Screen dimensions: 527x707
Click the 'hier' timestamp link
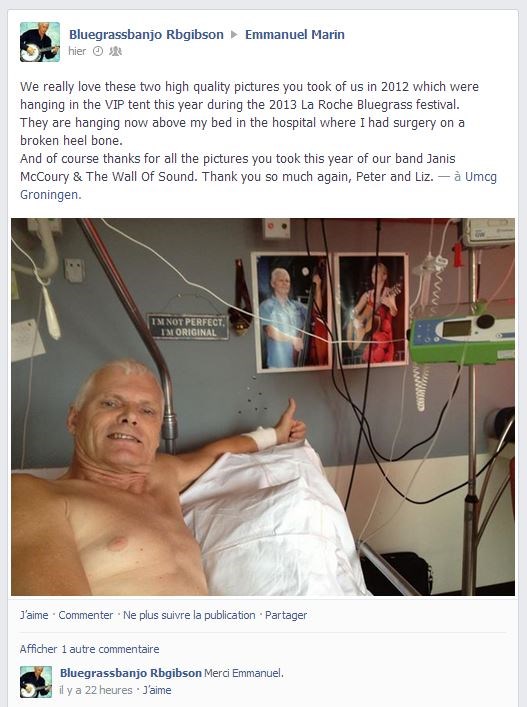point(77,51)
